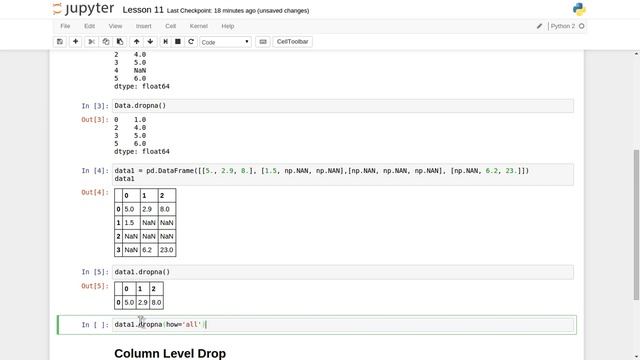Click the pencil edit mode icon
This screenshot has width=640, height=360.
point(539,26)
